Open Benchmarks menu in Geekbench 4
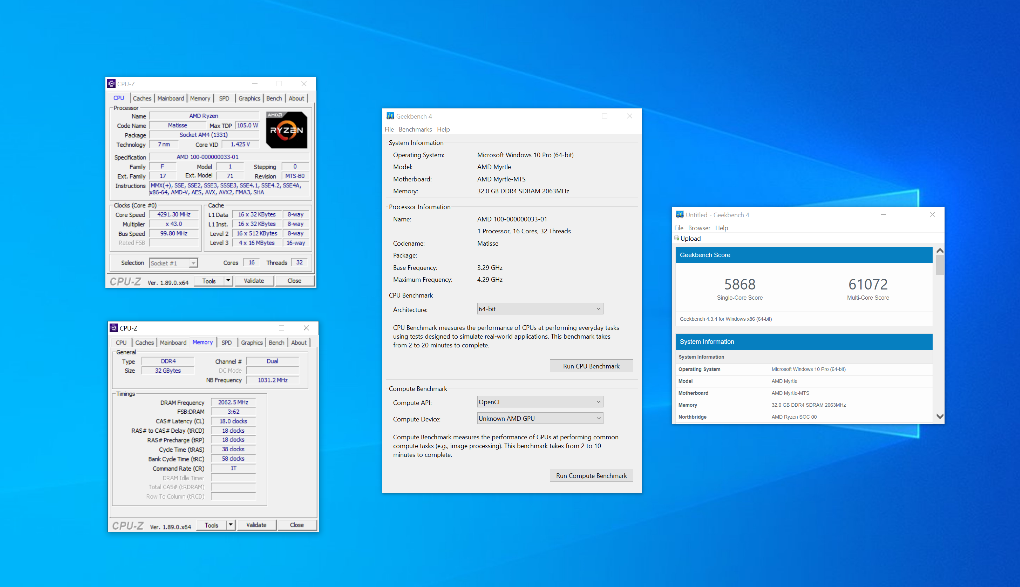The height and width of the screenshot is (587, 1020). click(x=415, y=130)
